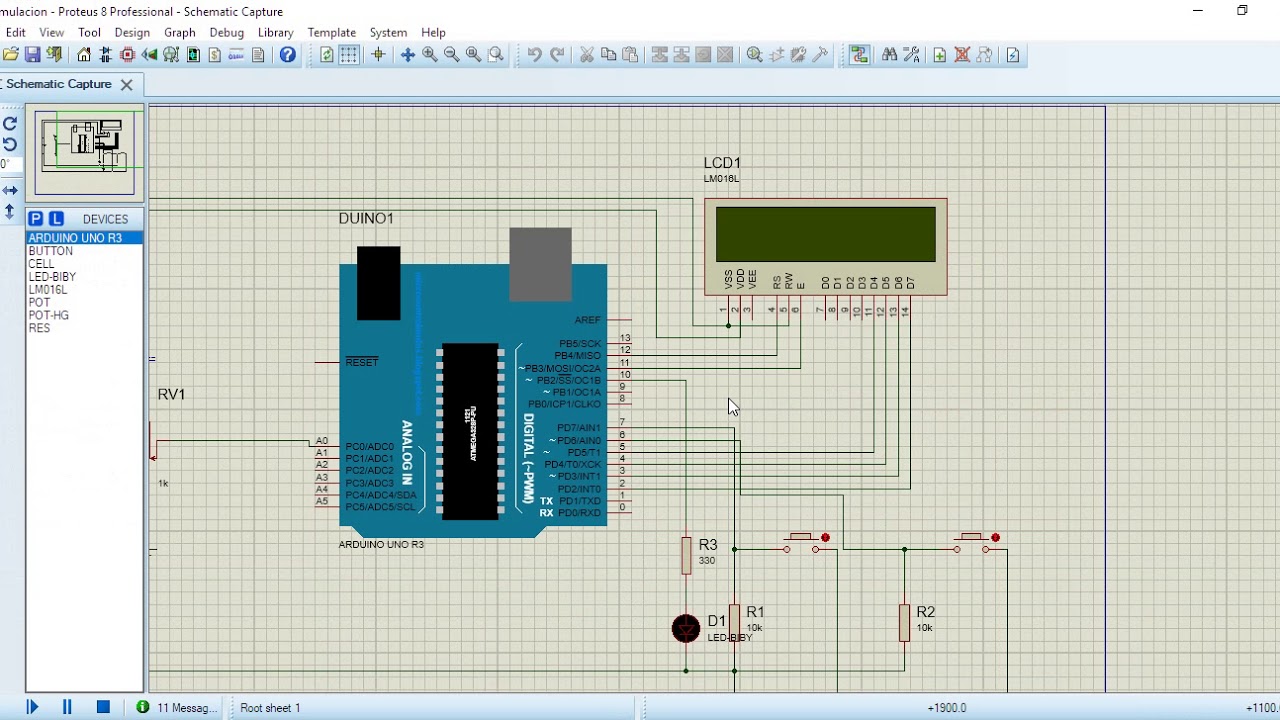Copy the selection to the clipboard icon
This screenshot has width=1280, height=720.
point(608,55)
